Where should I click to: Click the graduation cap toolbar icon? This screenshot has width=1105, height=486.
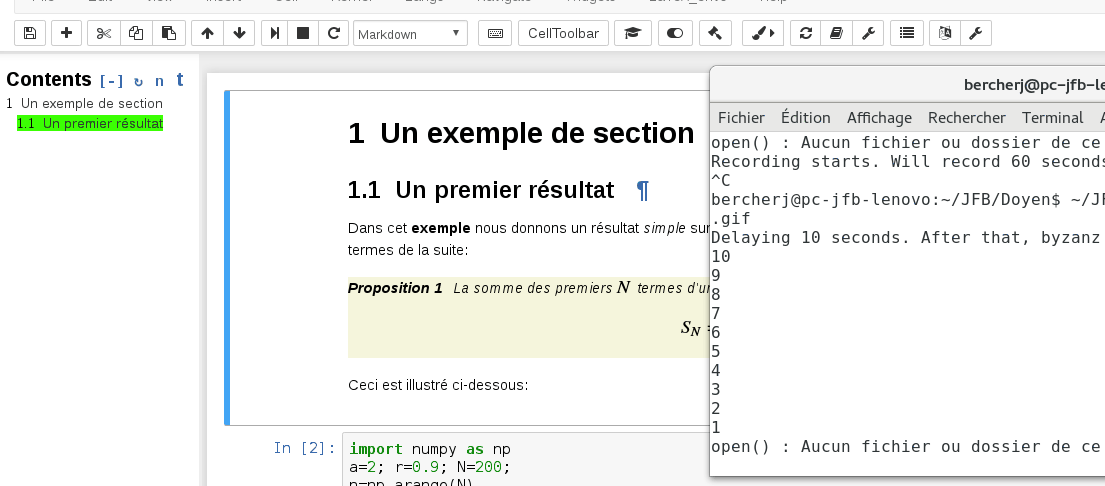(x=633, y=33)
